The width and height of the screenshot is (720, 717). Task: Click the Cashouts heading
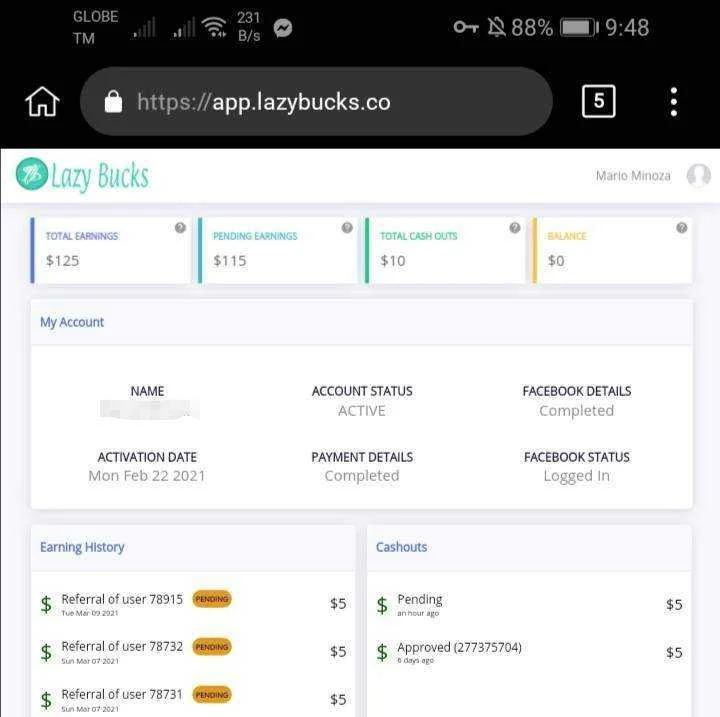401,547
